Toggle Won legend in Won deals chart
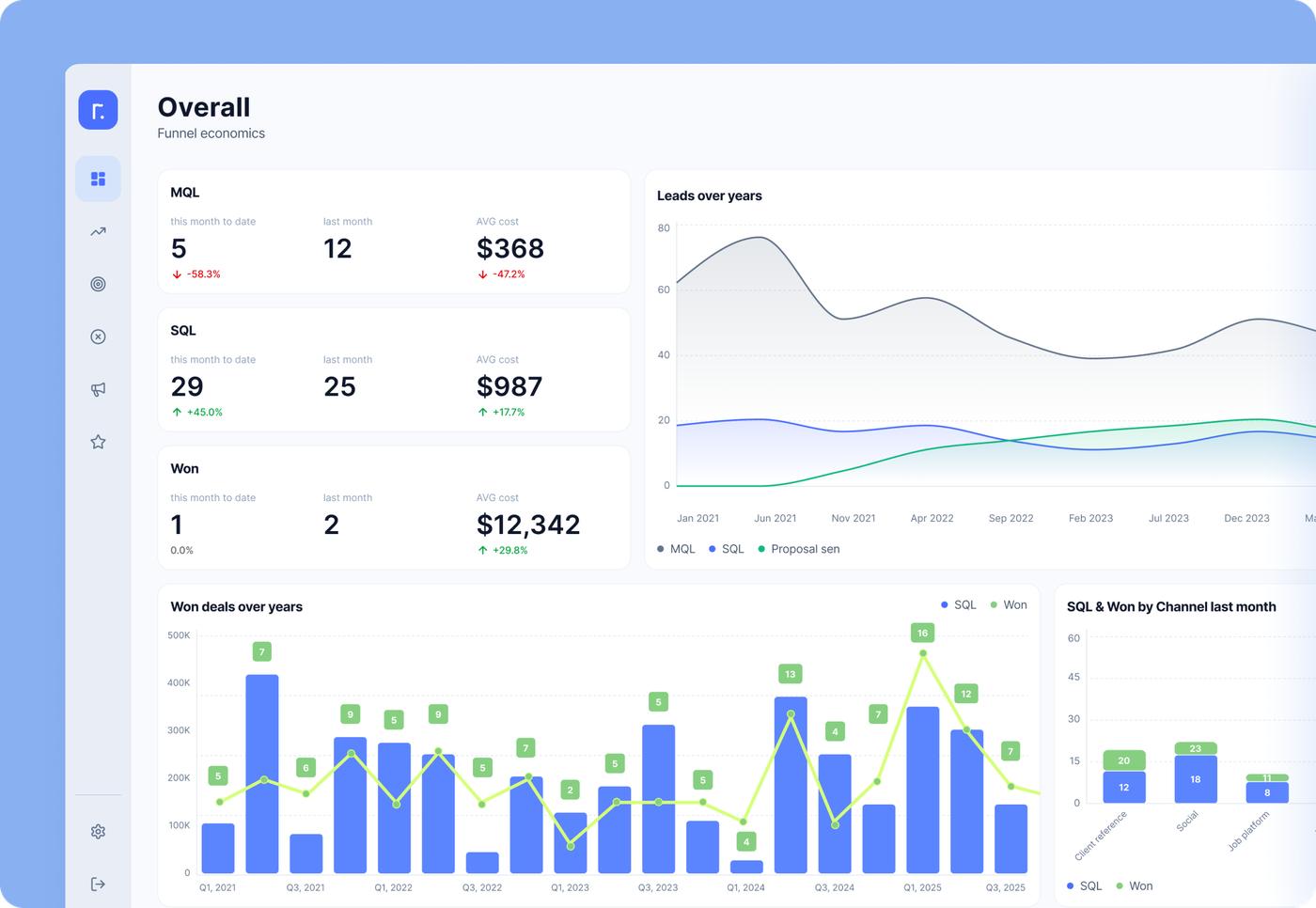 (1009, 604)
